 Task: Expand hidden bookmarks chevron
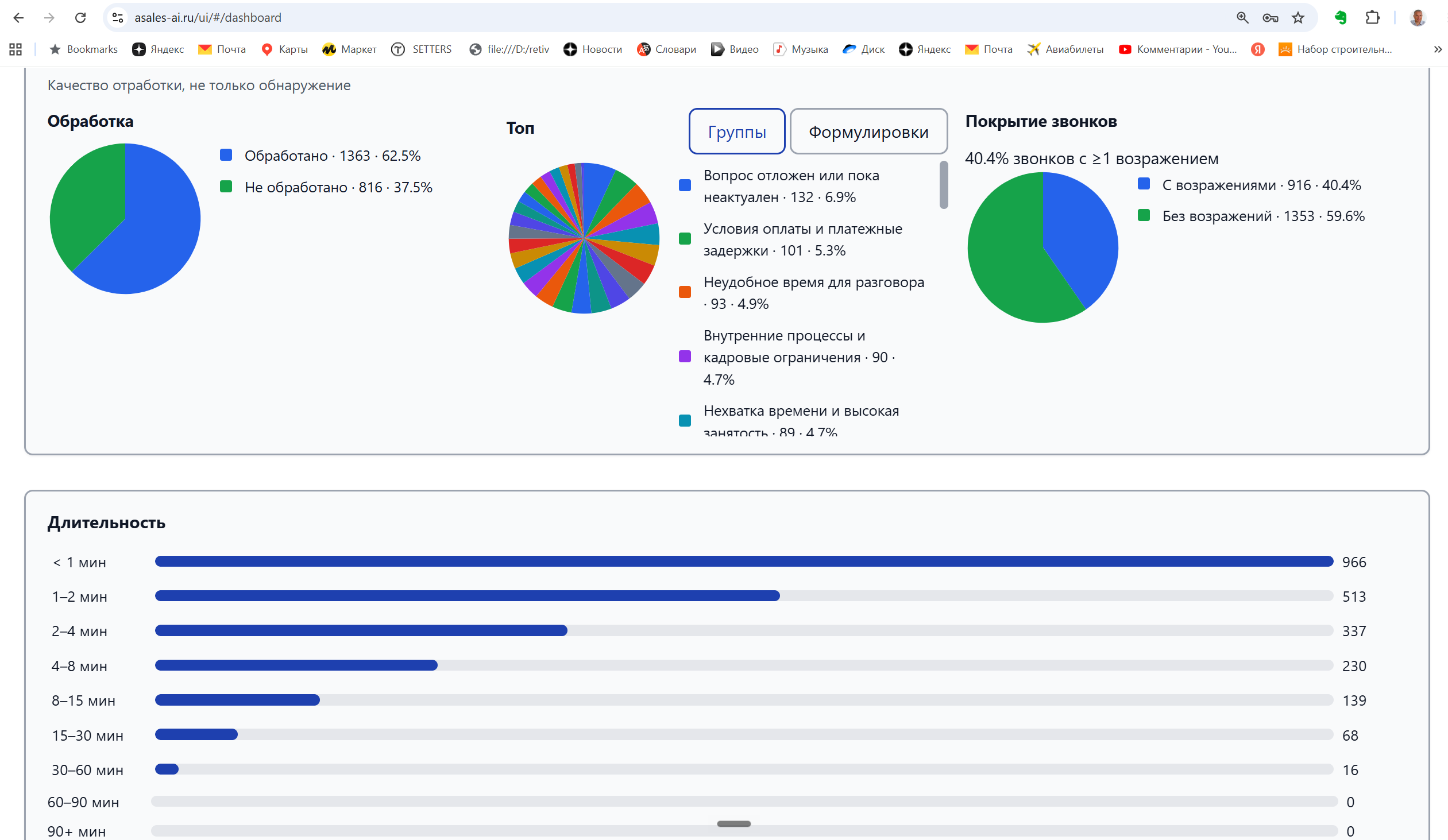[1438, 49]
